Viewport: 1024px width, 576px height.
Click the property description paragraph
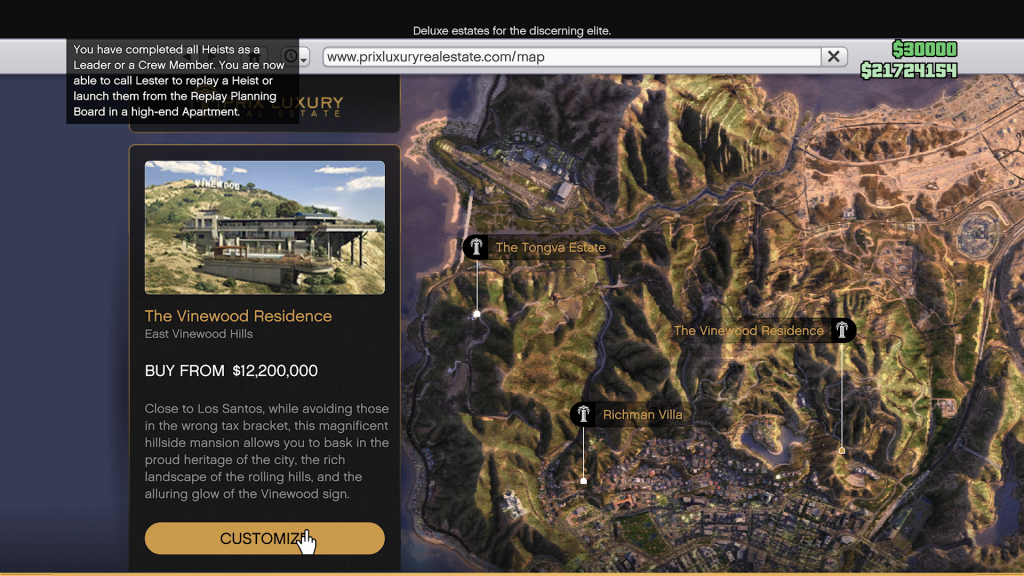[267, 452]
